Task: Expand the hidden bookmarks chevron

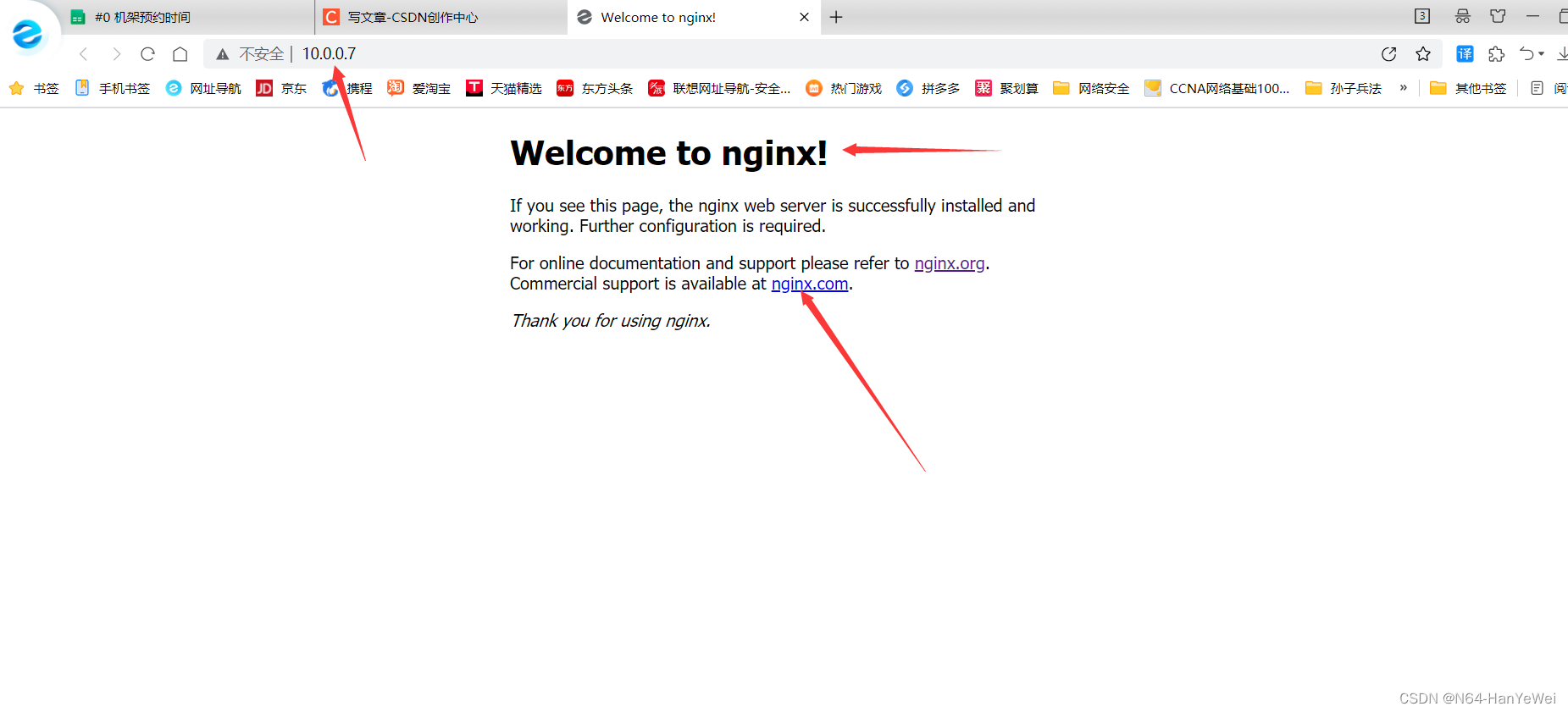Action: coord(1403,87)
